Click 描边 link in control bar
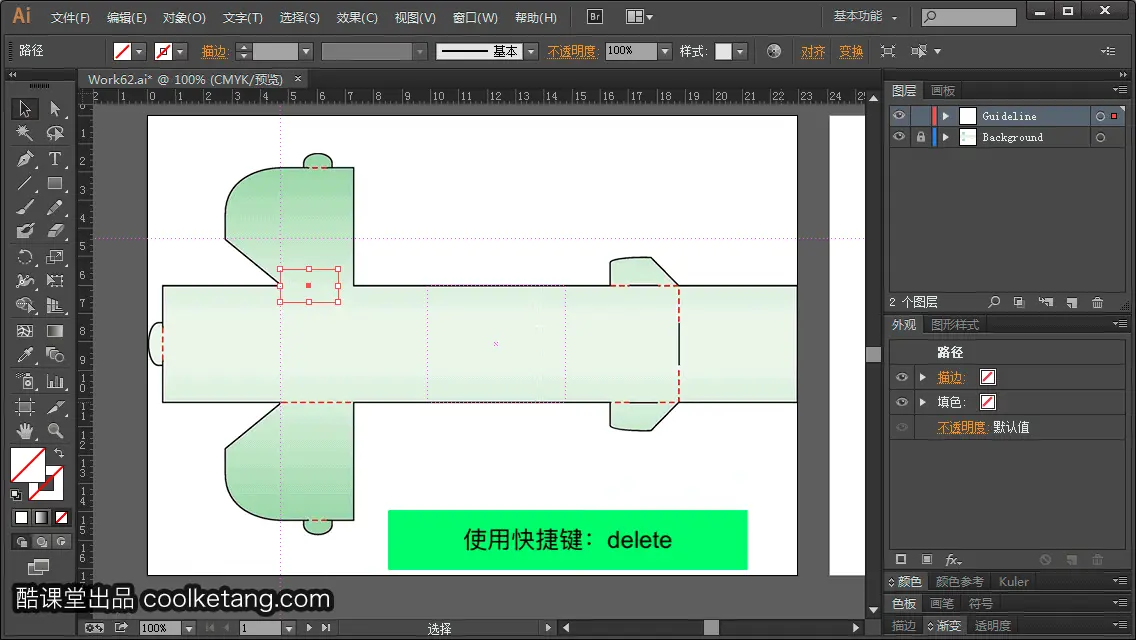The width and height of the screenshot is (1136, 640). coord(214,51)
